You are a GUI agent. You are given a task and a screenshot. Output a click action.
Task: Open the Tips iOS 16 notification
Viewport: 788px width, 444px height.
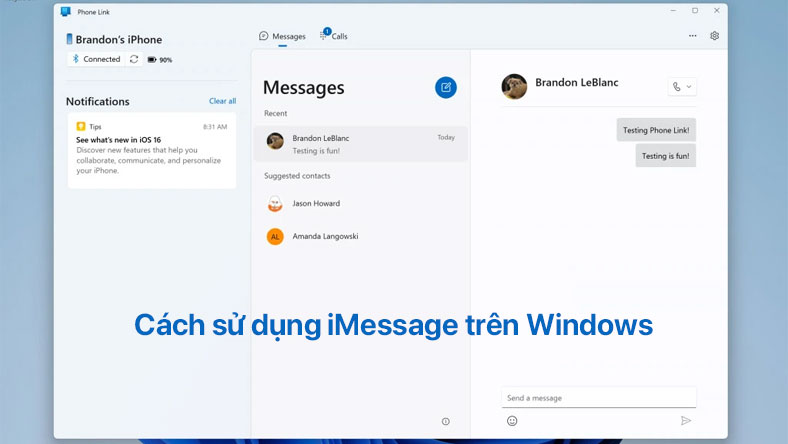pyautogui.click(x=152, y=151)
